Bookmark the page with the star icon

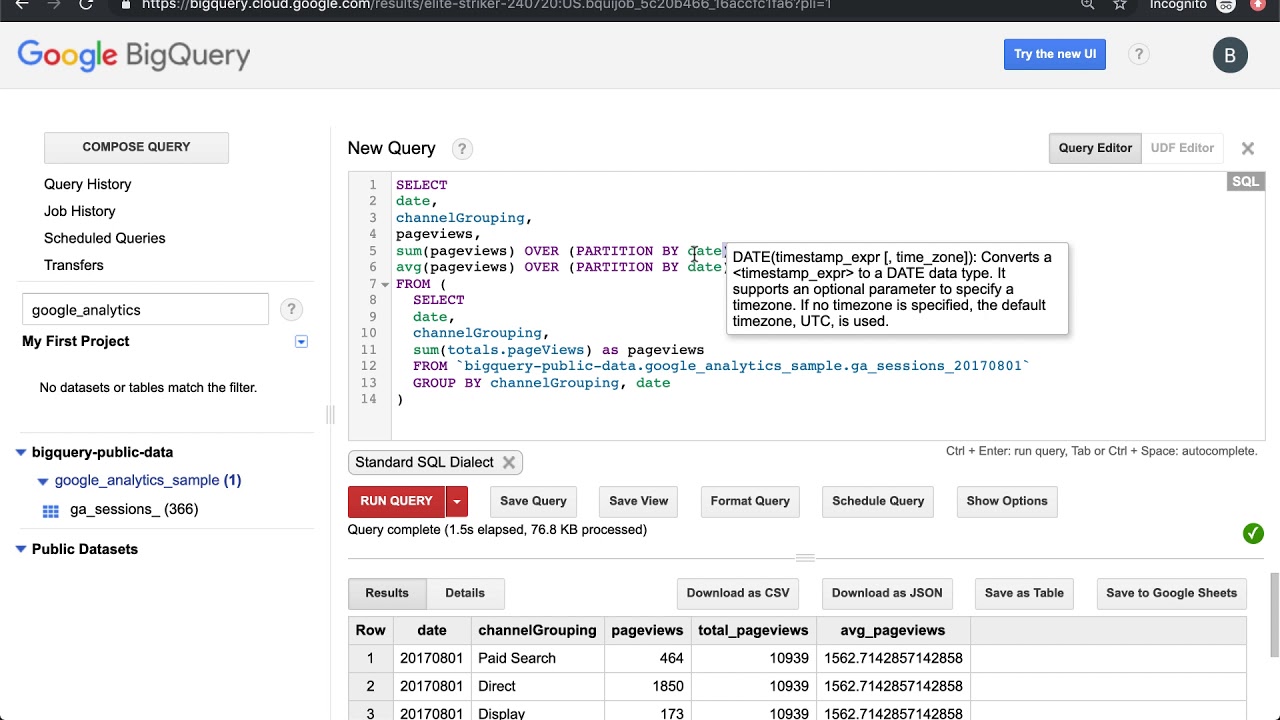(x=1120, y=5)
